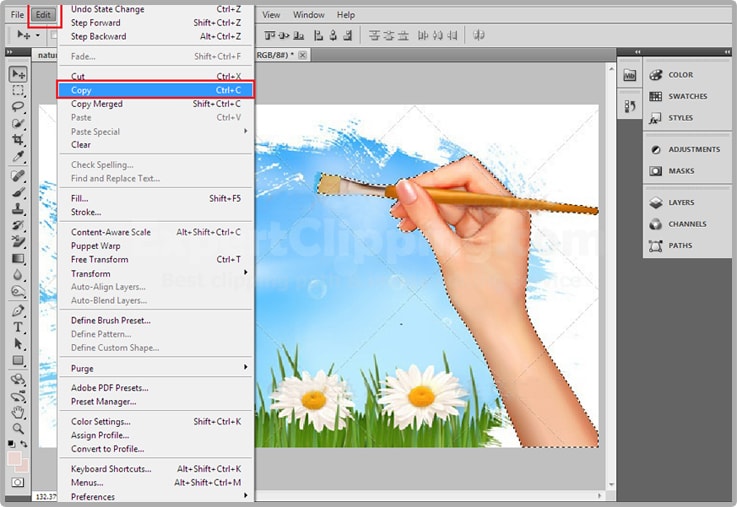
Task: Choose Copy from the Edit menu
Action: click(x=156, y=90)
